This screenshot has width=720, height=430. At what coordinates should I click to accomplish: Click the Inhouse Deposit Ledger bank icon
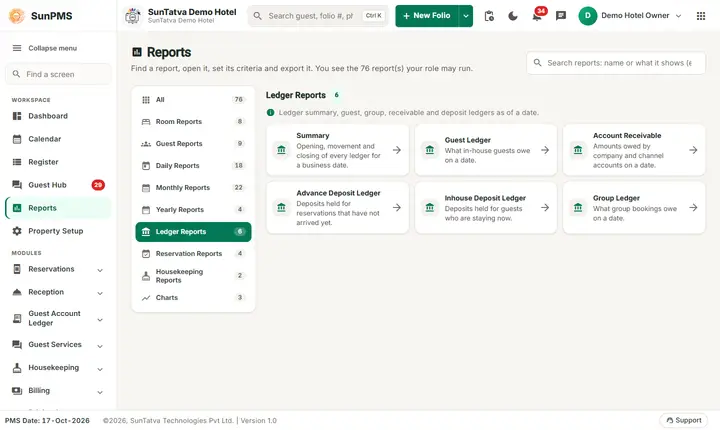[x=430, y=208]
